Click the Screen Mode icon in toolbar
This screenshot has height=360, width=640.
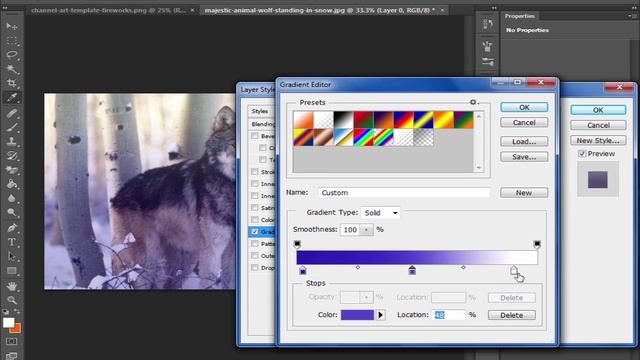[x=11, y=356]
